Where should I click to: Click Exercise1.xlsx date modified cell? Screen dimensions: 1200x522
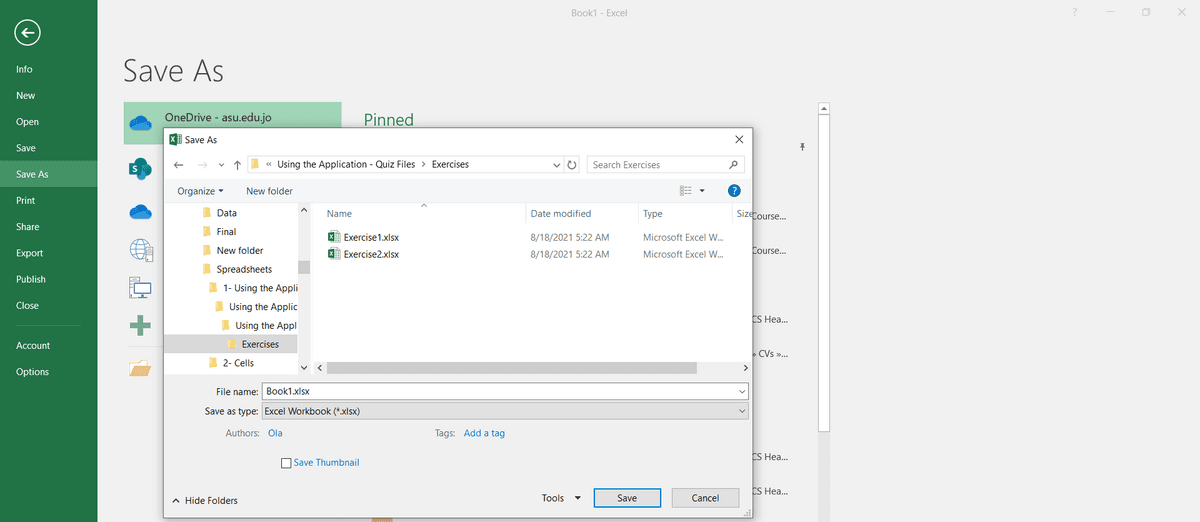(570, 237)
